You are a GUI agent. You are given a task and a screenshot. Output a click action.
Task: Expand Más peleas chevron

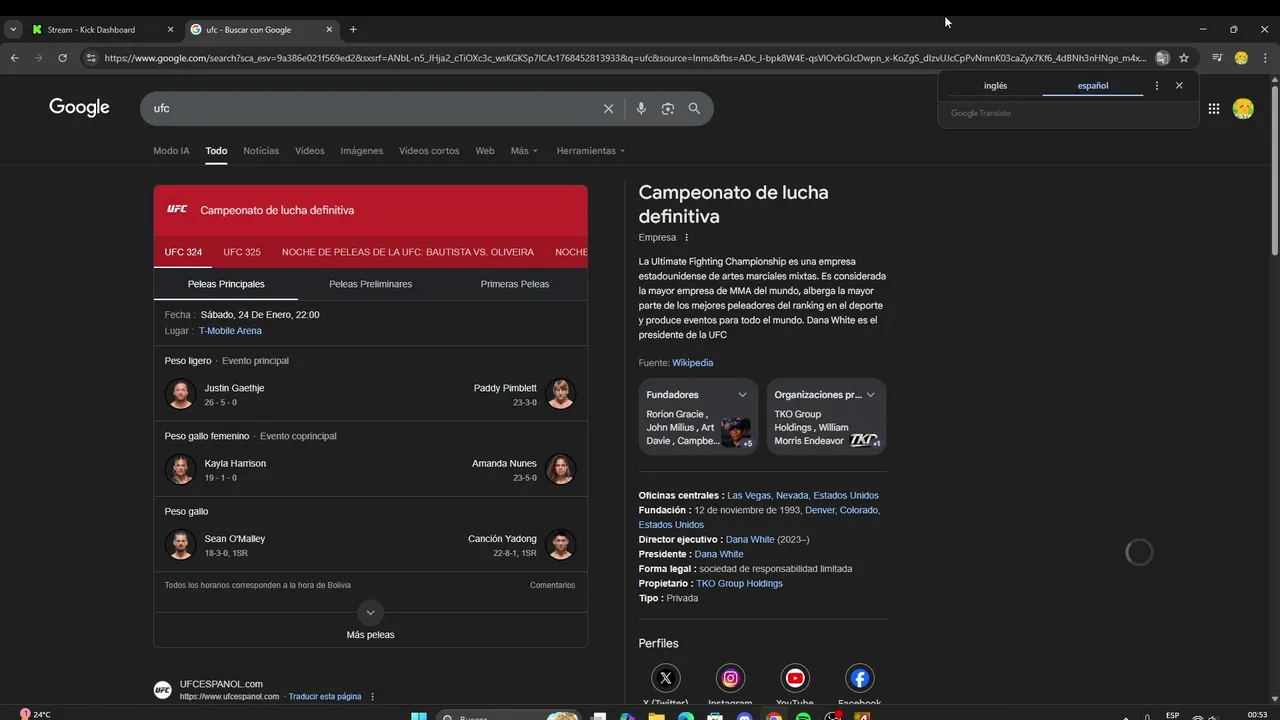(370, 612)
